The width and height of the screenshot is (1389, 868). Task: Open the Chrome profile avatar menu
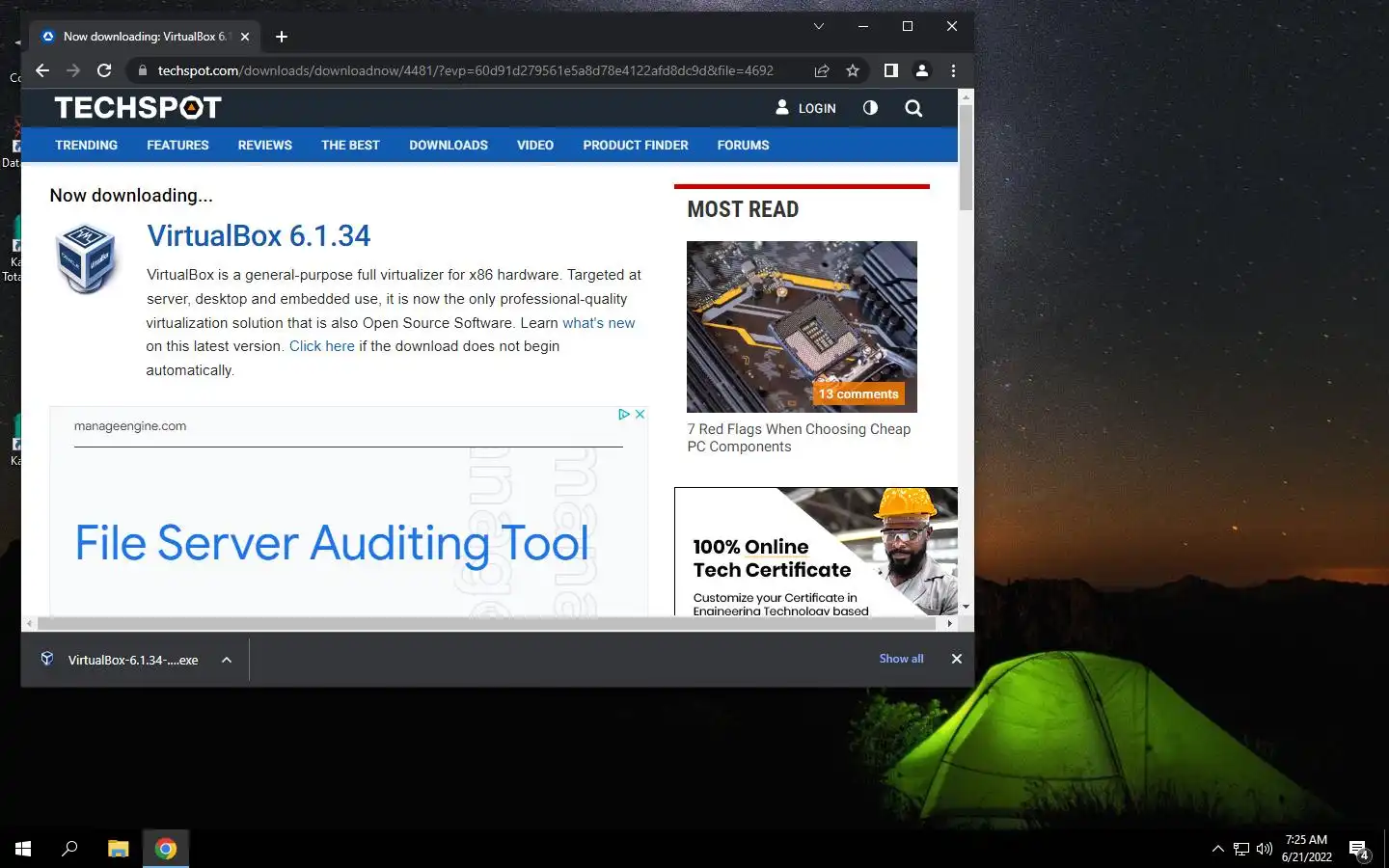click(x=922, y=70)
